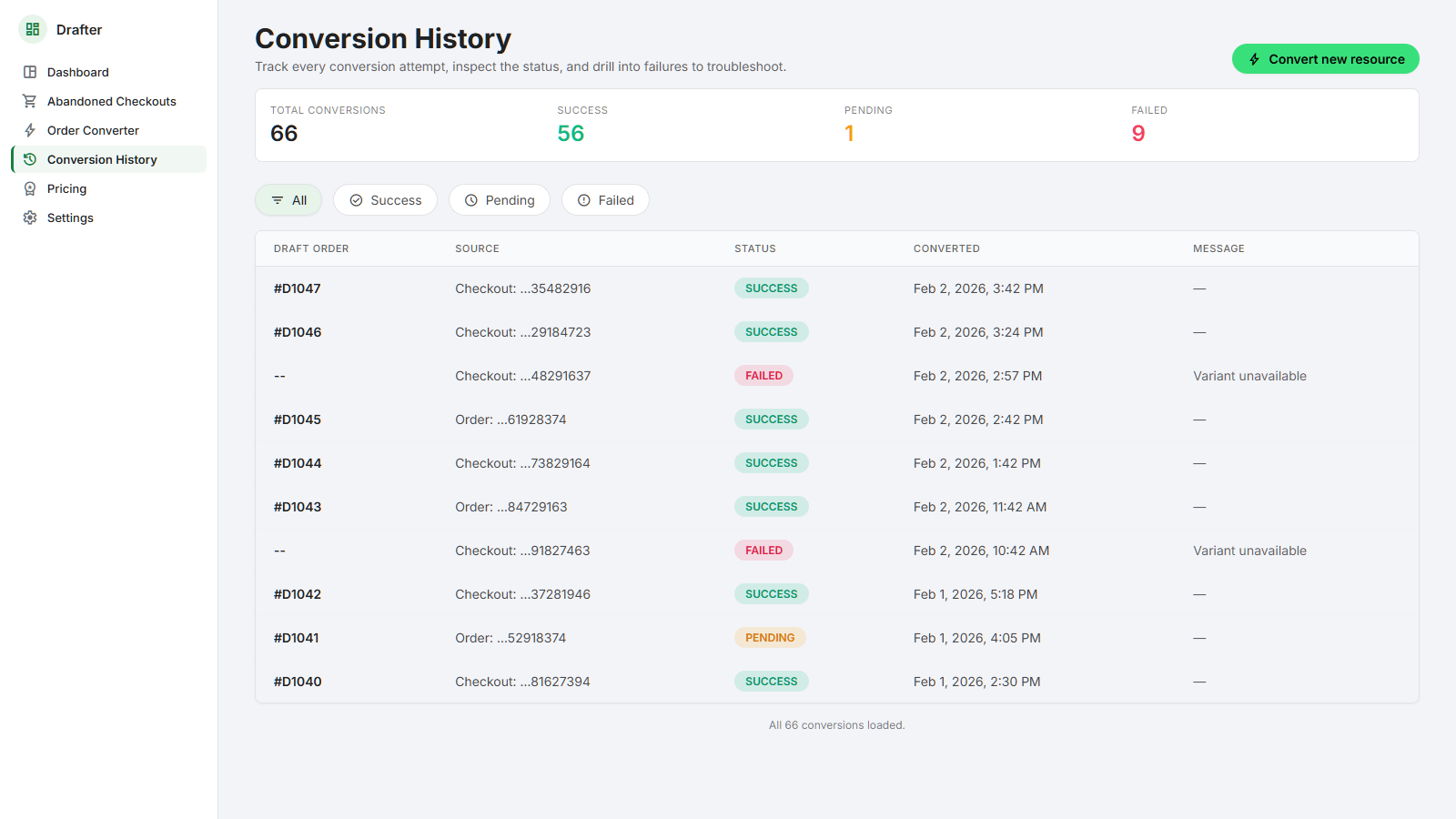Image resolution: width=1456 pixels, height=819 pixels.
Task: Toggle the Failed conversions filter
Action: pos(605,199)
